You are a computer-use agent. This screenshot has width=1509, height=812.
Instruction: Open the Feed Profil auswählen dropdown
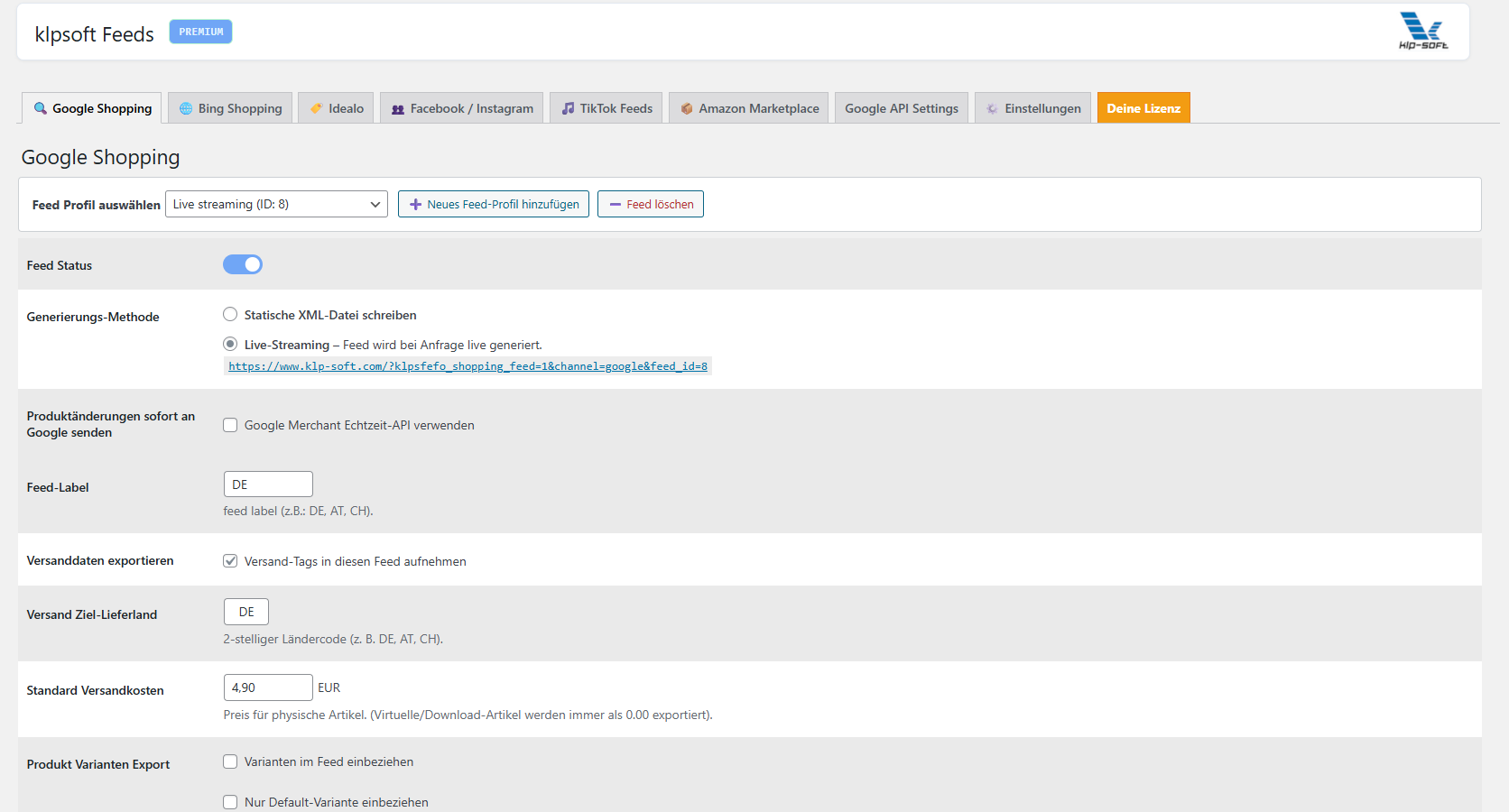point(276,204)
